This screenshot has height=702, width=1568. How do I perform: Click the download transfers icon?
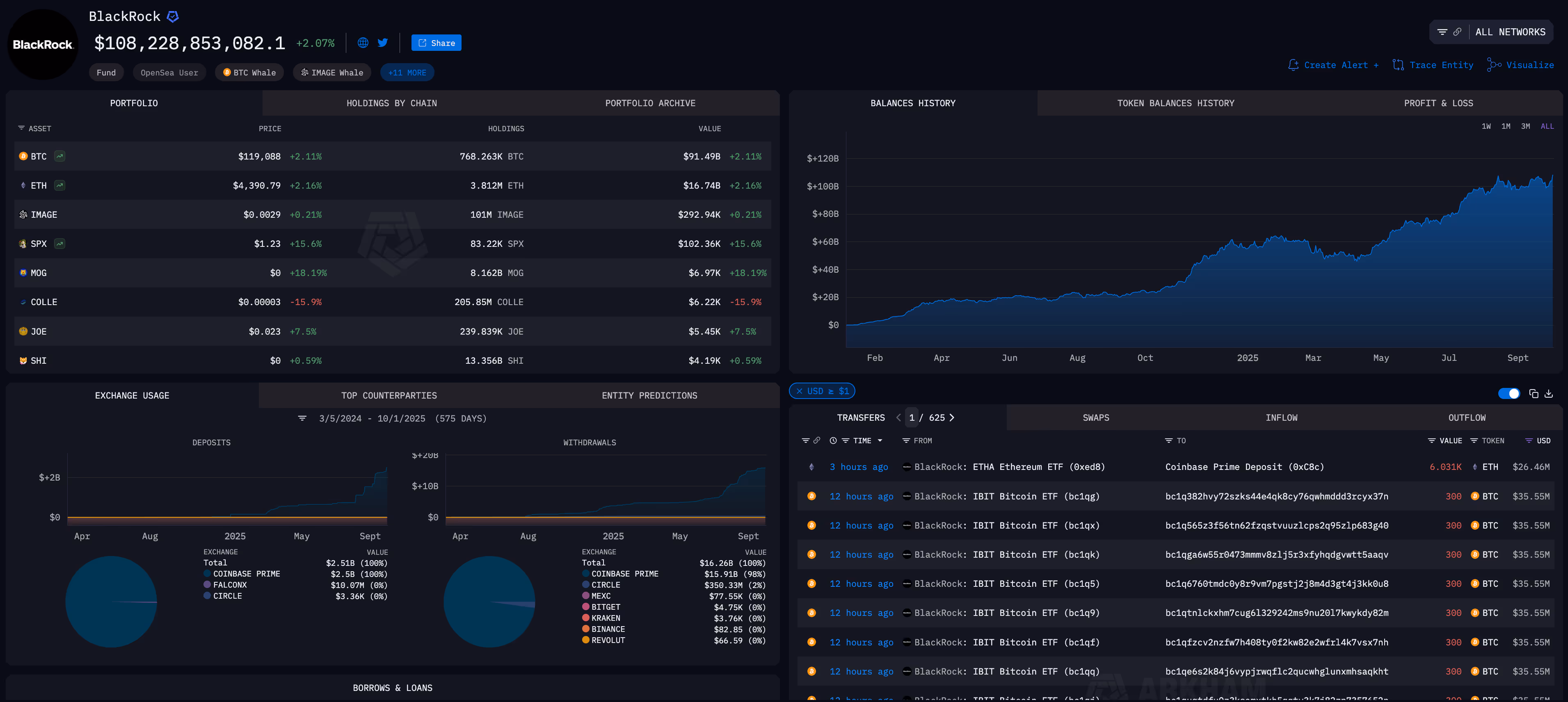pos(1549,394)
